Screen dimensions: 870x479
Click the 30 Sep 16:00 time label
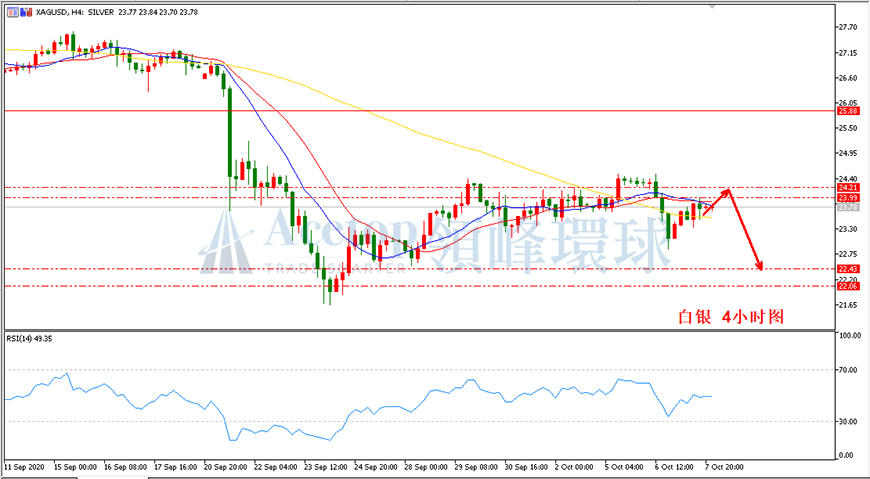(527, 467)
